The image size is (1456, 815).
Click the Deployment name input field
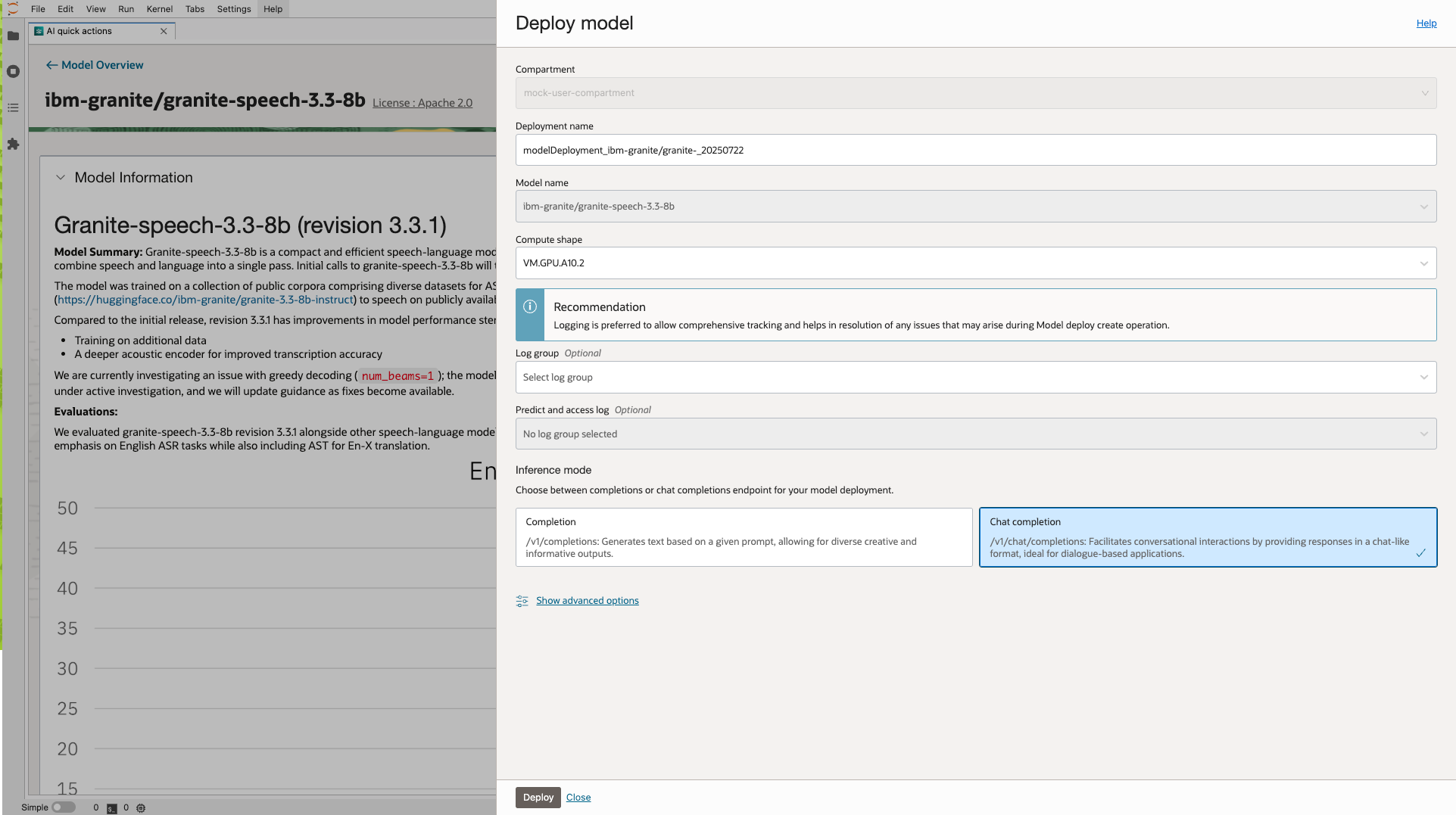[x=976, y=150]
